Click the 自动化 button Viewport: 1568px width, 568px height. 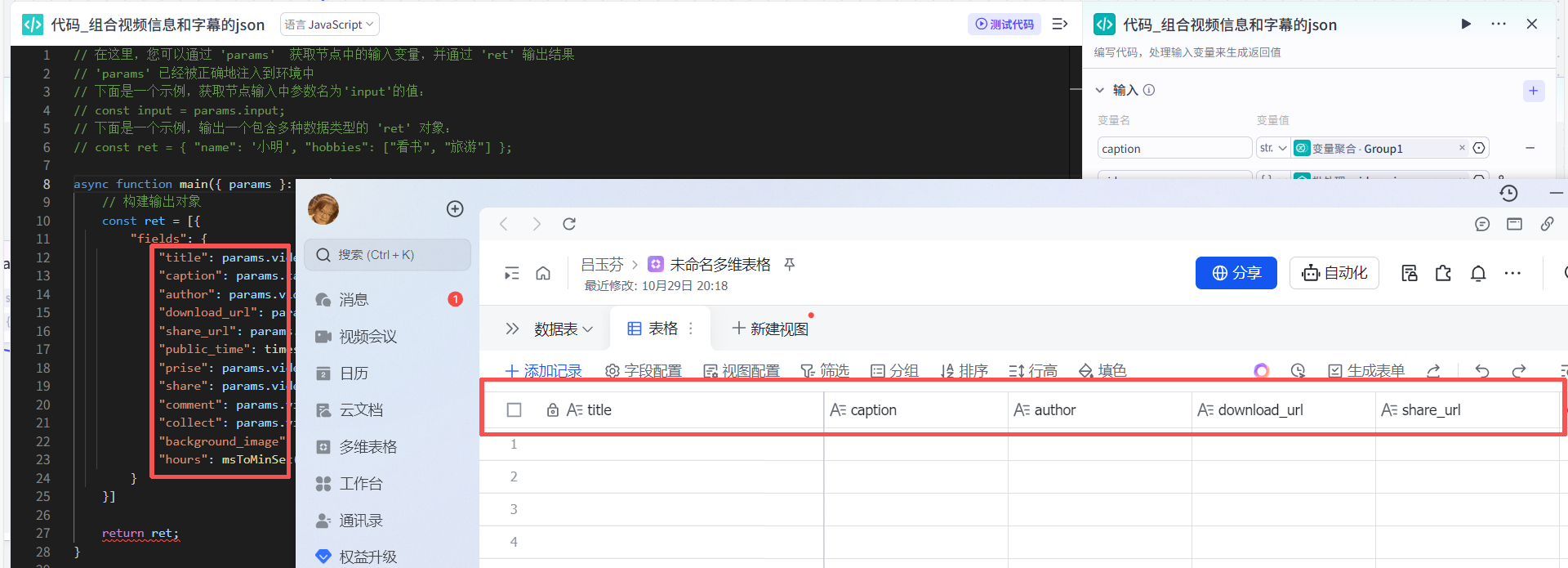click(1334, 273)
